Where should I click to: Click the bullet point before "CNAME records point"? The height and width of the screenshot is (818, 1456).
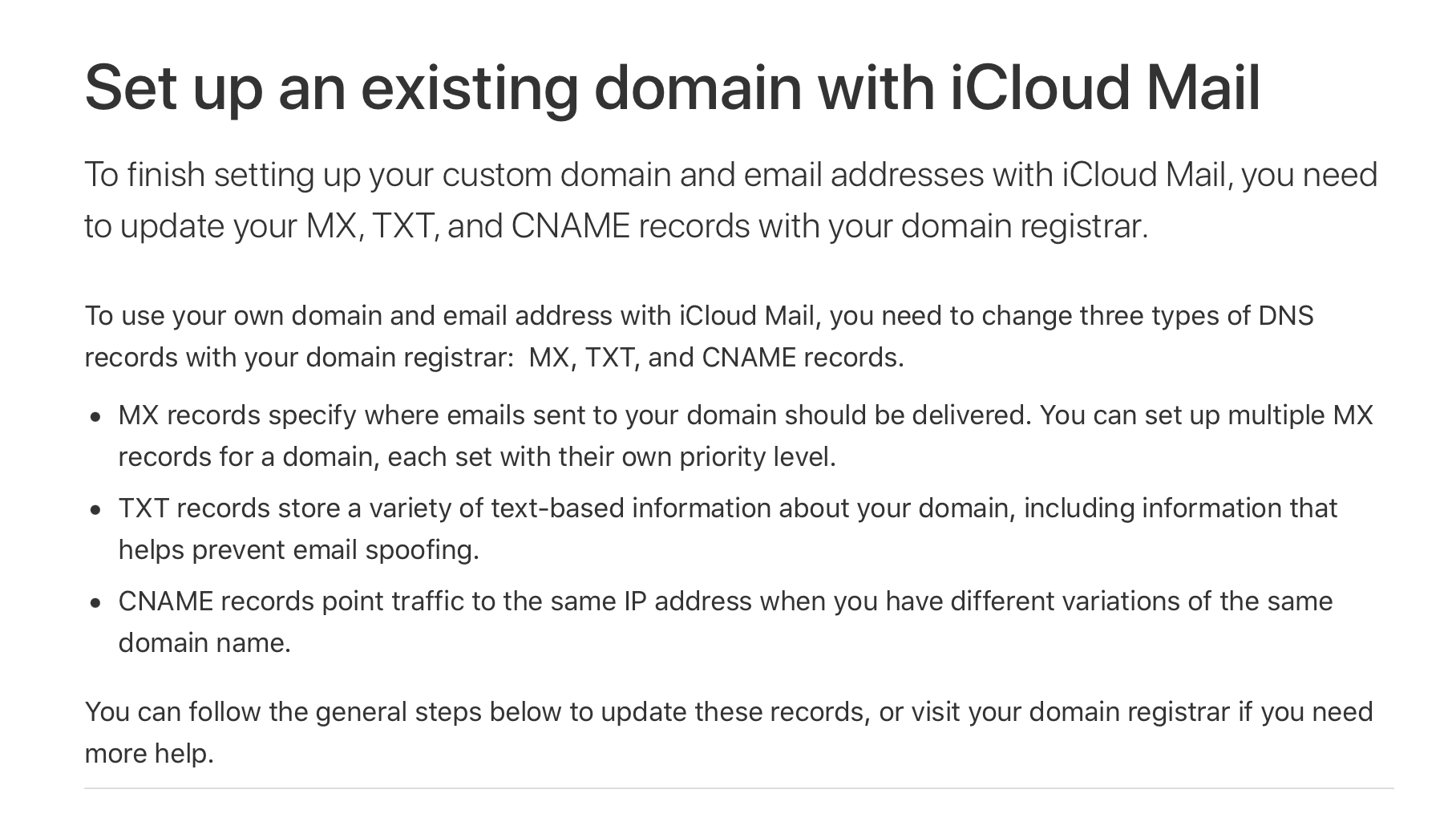(96, 603)
